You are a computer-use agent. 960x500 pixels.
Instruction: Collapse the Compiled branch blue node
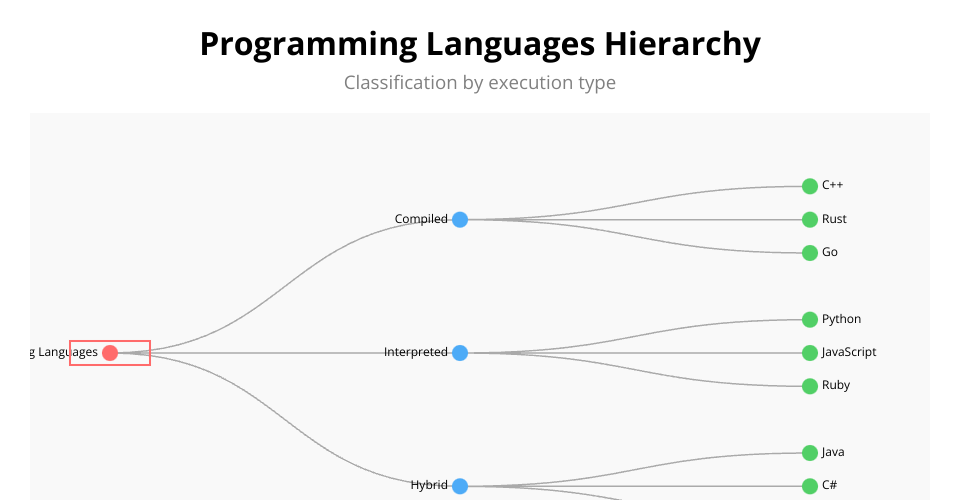pyautogui.click(x=460, y=220)
